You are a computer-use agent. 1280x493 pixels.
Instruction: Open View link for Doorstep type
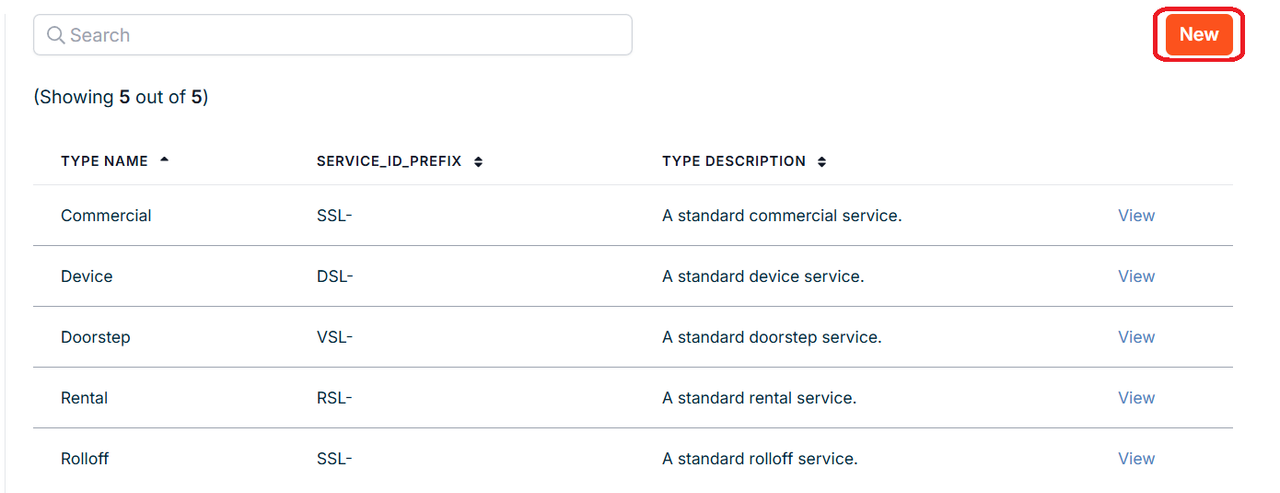point(1136,337)
